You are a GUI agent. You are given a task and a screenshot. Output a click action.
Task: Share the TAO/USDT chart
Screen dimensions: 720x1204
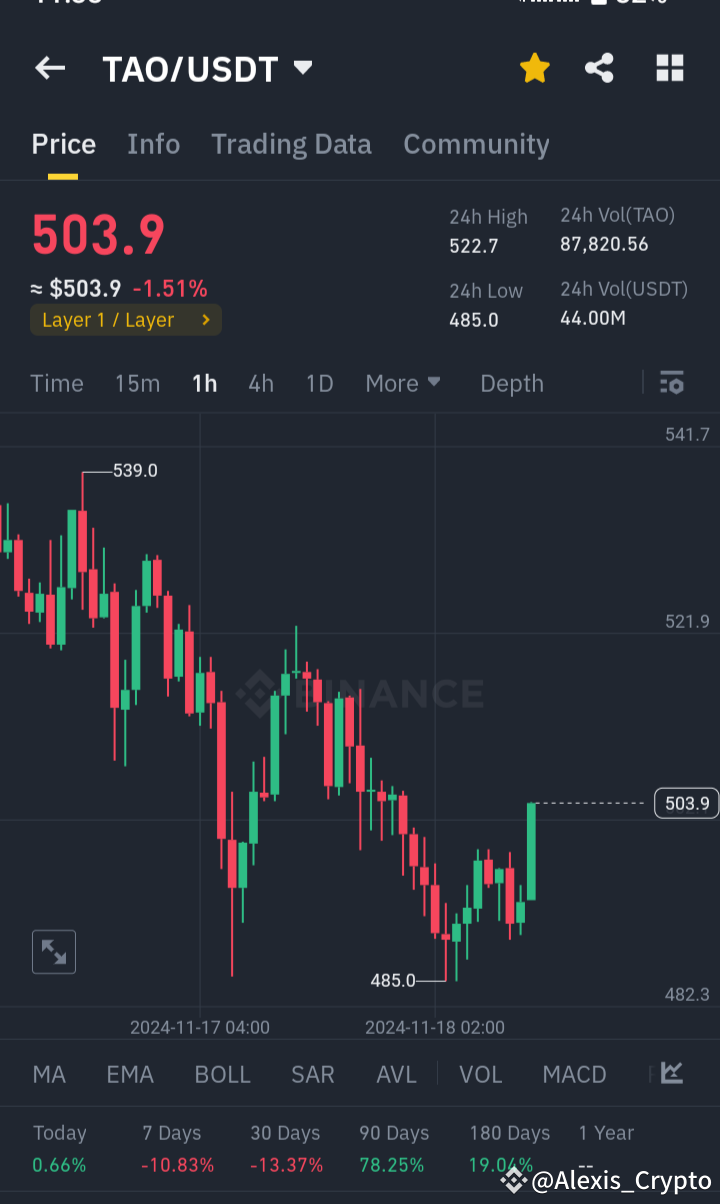click(x=599, y=68)
